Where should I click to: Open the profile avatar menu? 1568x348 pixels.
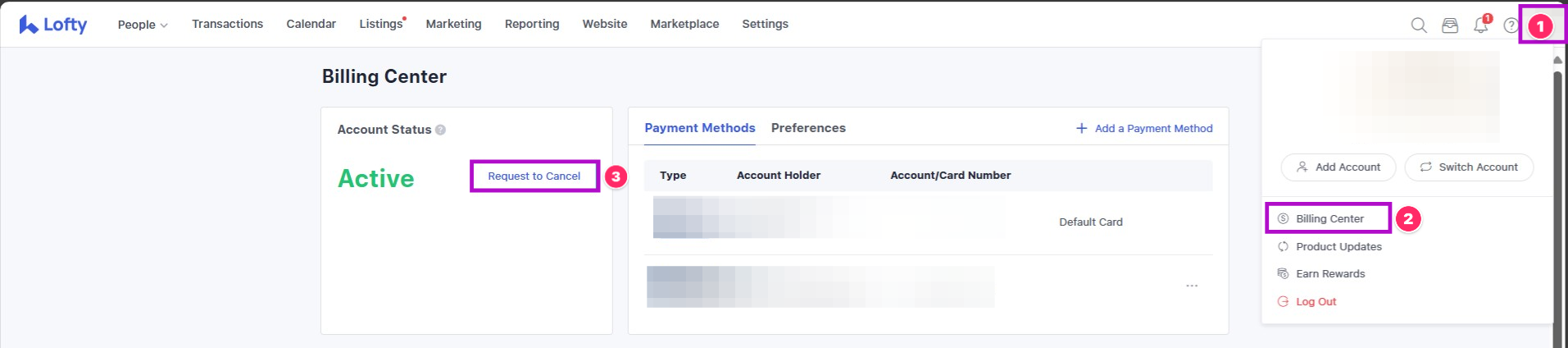pos(1541,26)
